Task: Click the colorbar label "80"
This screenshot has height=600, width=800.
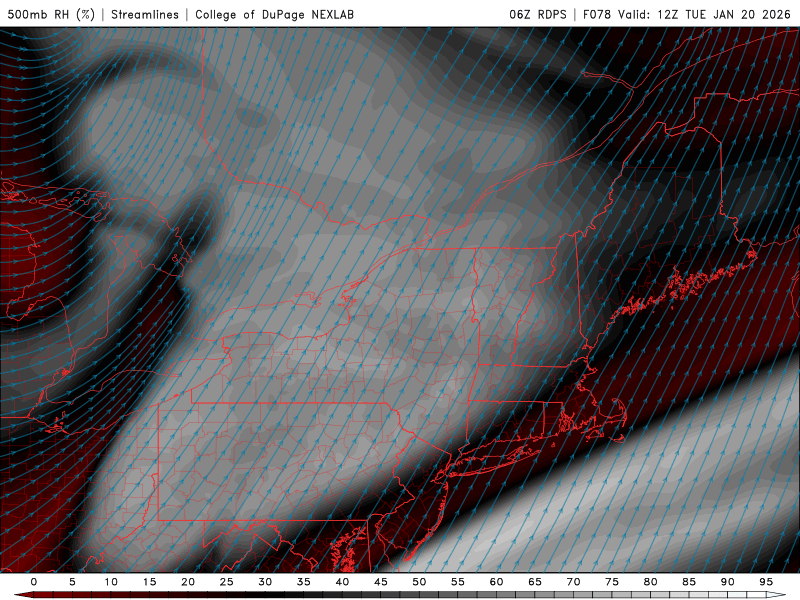Action: (x=650, y=582)
